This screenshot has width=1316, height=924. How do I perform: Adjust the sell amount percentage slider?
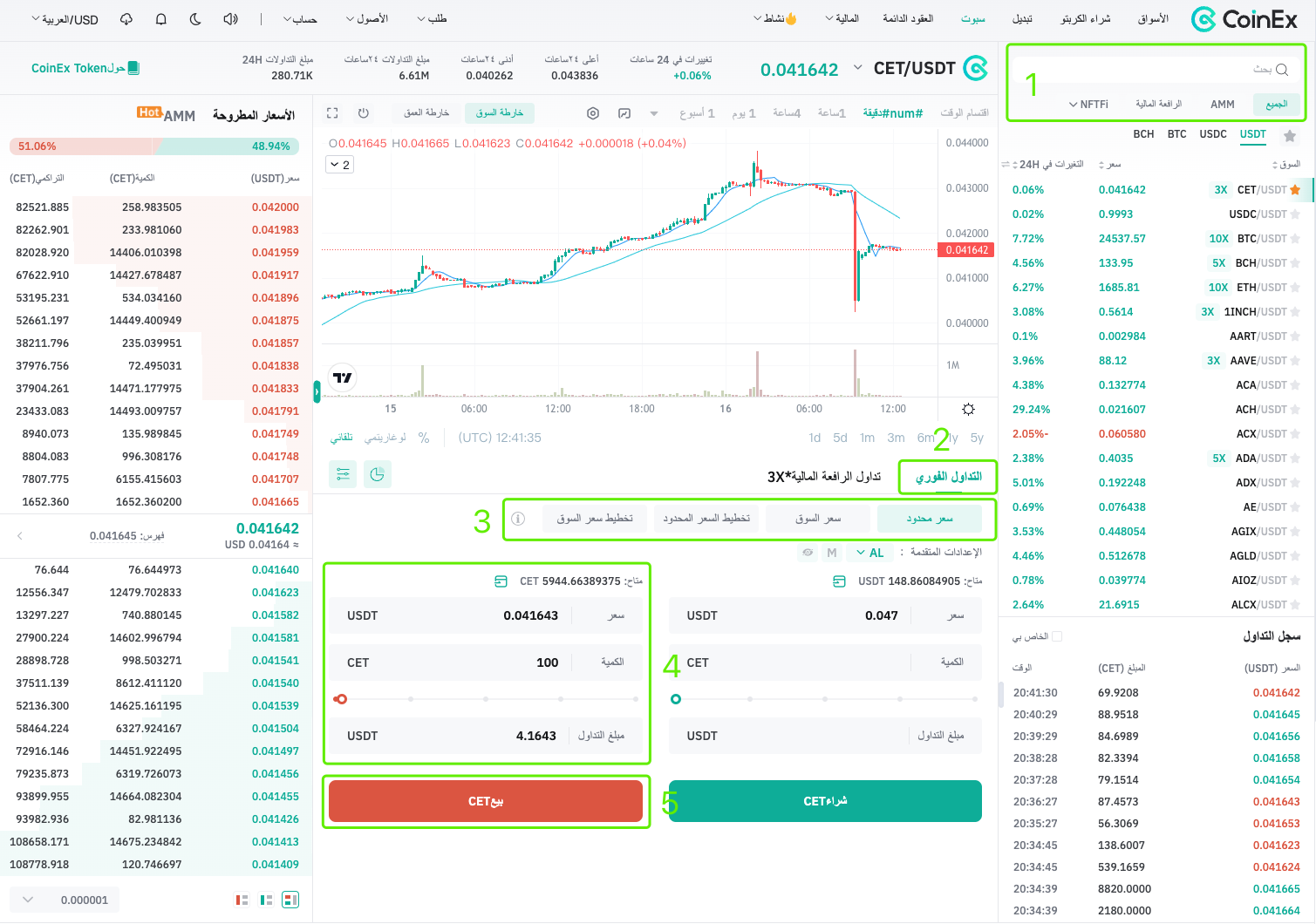tap(486, 699)
